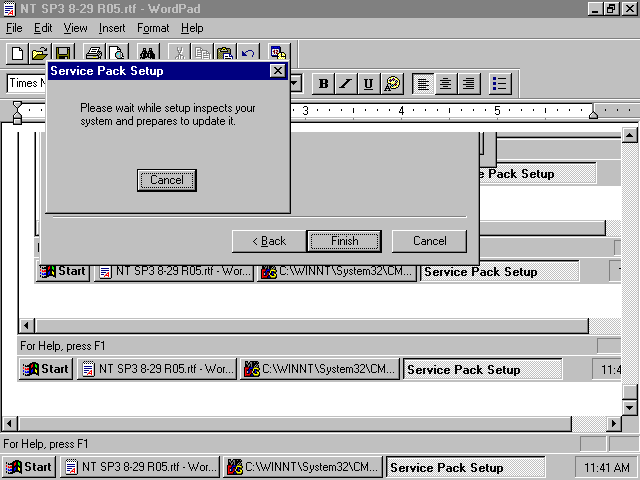Cancel the setup inspection in Service Pack Setup dialog
This screenshot has height=480, width=640.
166,180
